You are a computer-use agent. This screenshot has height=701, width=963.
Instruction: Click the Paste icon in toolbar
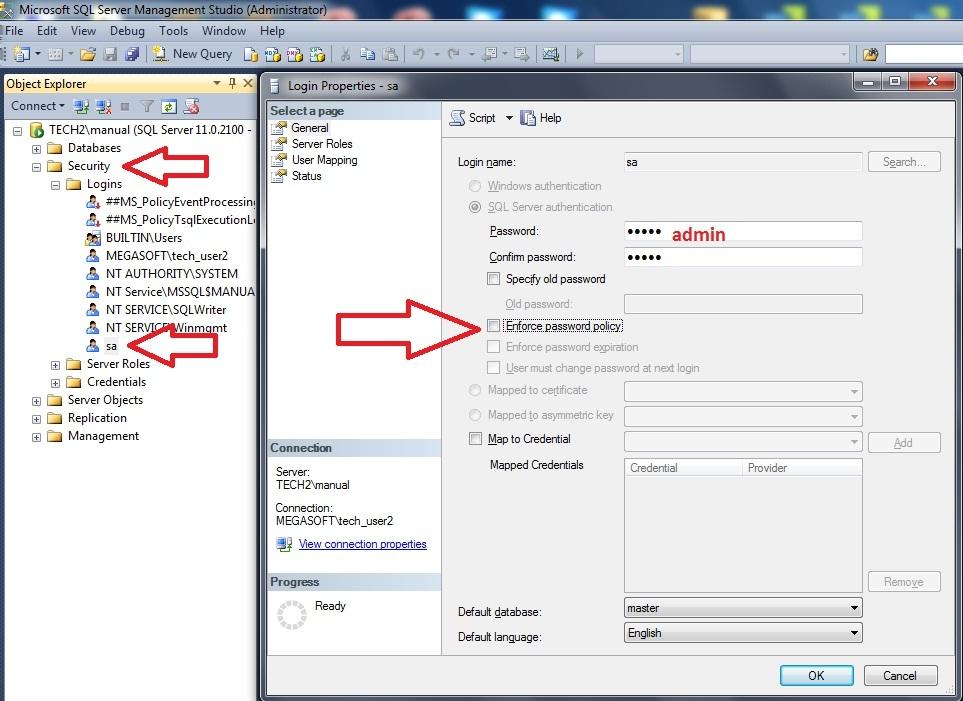point(390,54)
